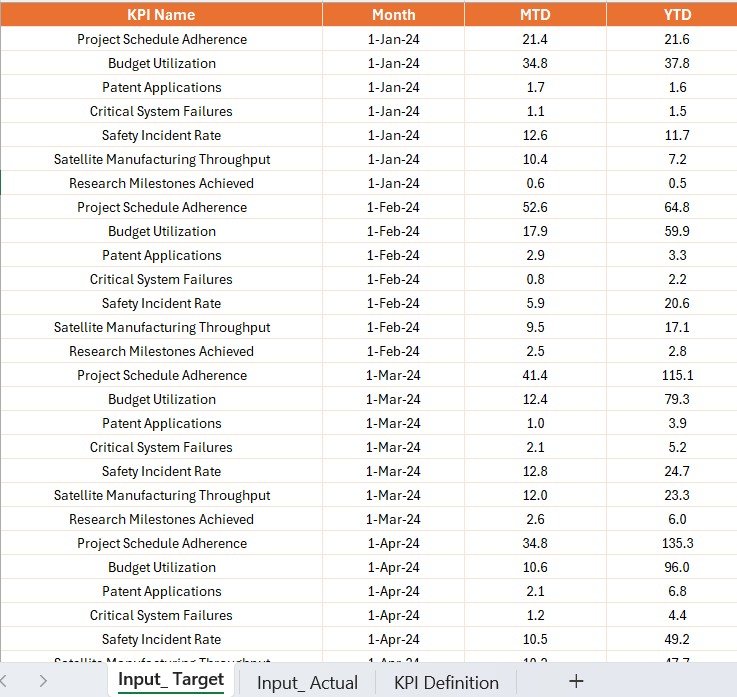Select the MTD header cell
Viewport: 737px width, 697px height.
(535, 15)
